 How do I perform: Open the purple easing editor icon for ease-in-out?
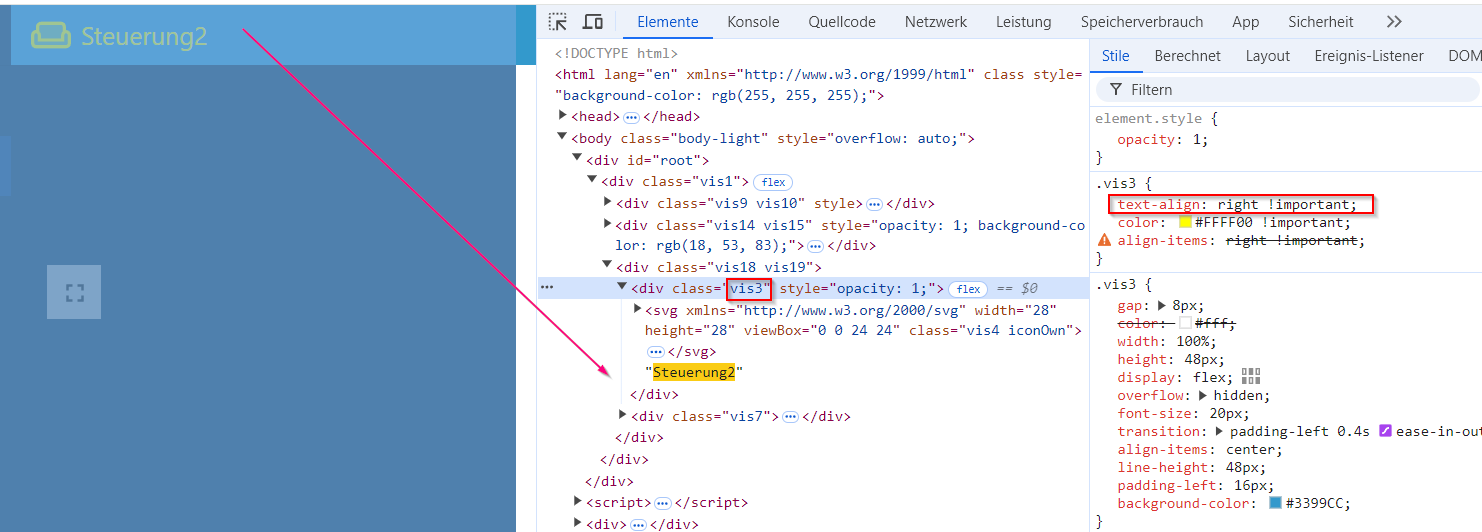1385,431
